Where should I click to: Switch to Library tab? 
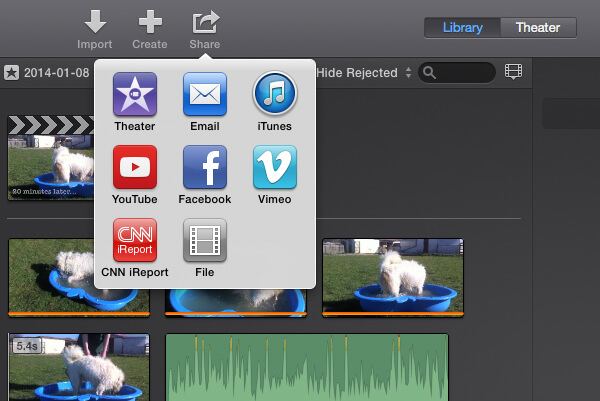click(462, 28)
